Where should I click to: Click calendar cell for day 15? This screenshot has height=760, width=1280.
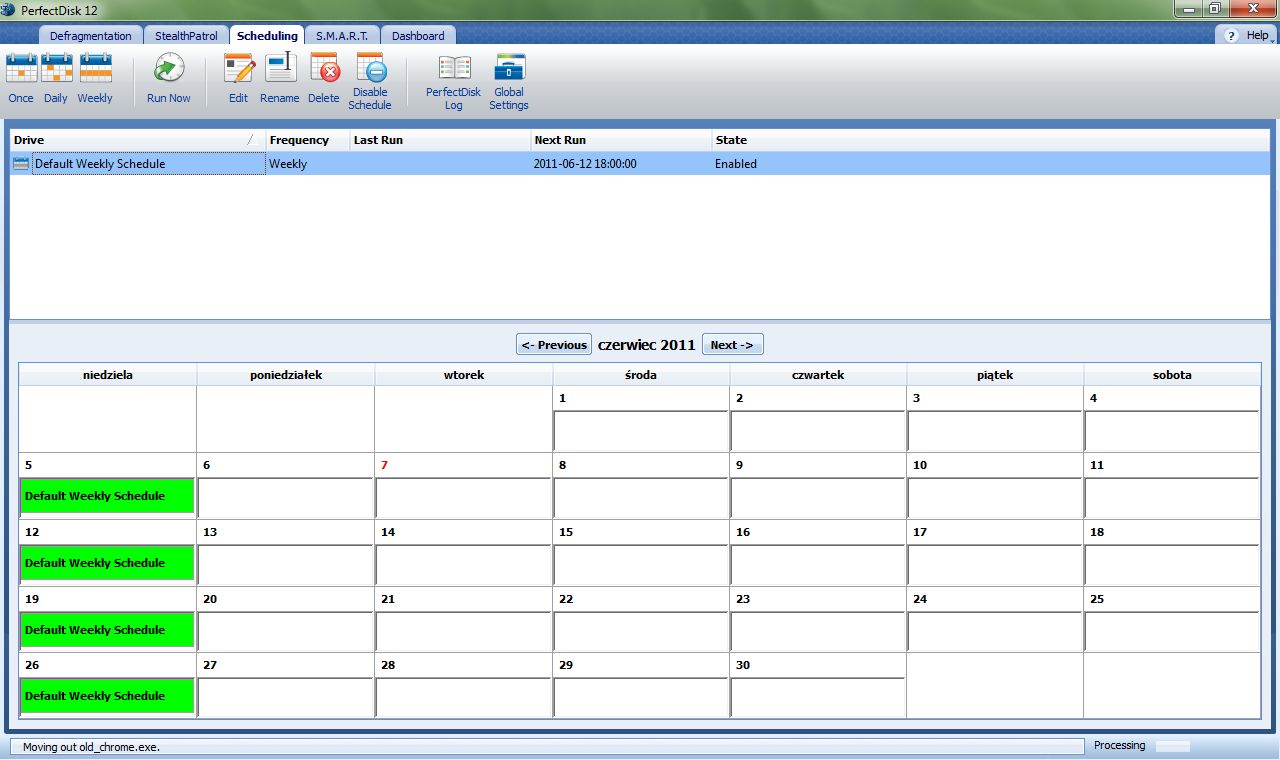click(x=641, y=552)
